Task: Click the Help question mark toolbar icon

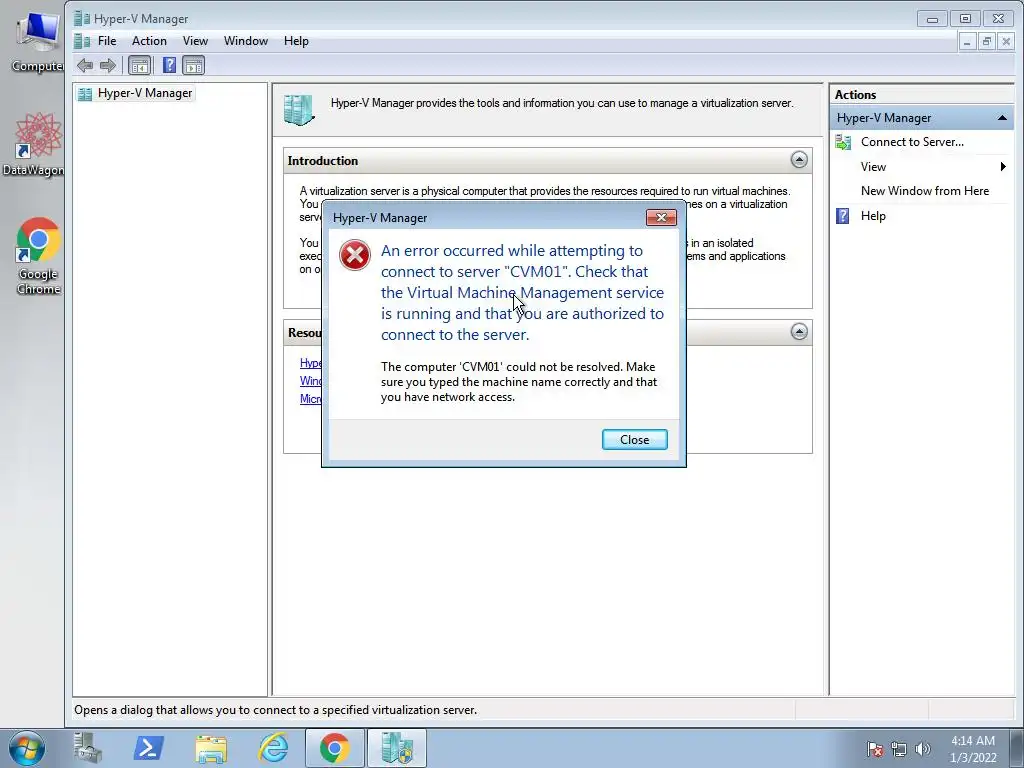Action: tap(169, 65)
